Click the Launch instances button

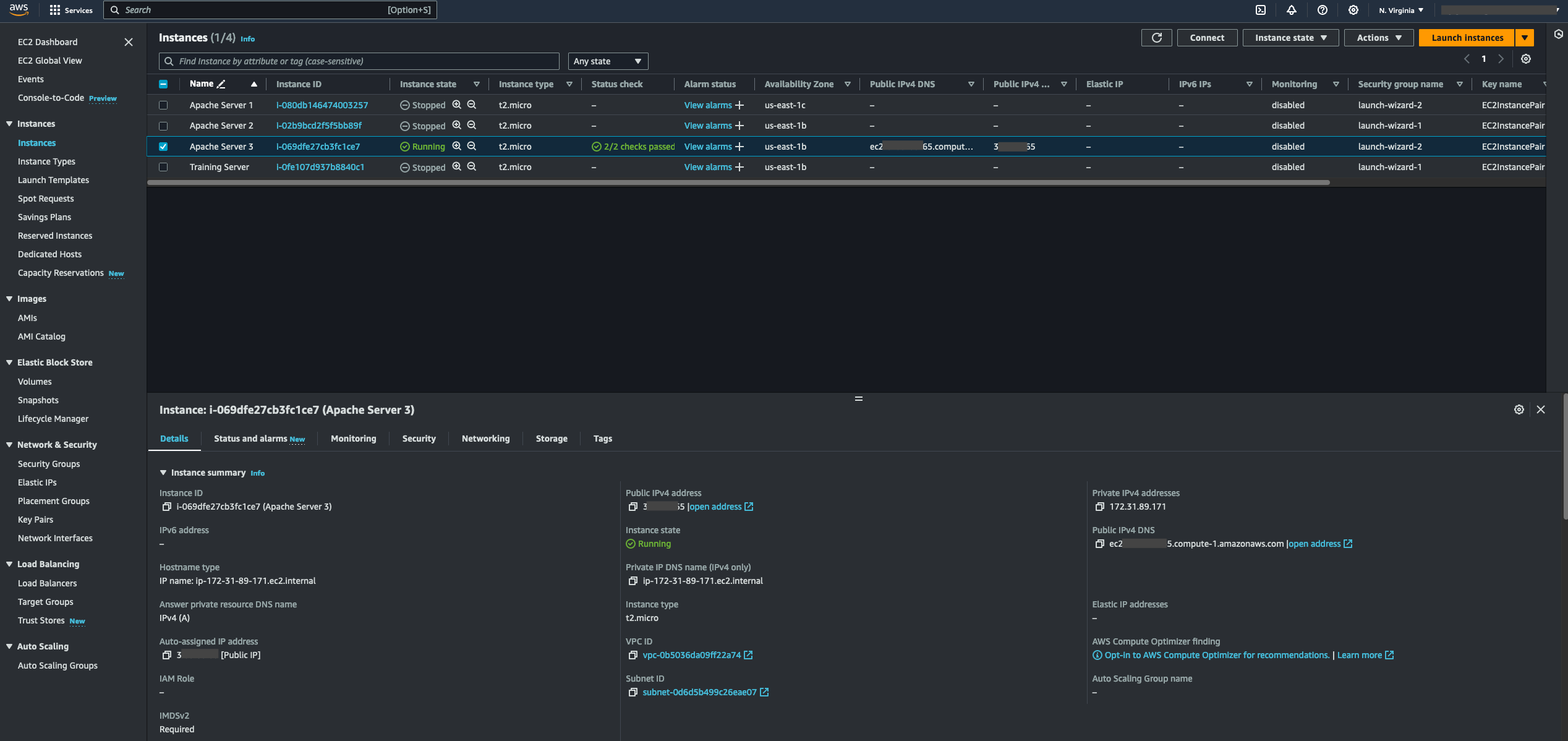point(1467,38)
